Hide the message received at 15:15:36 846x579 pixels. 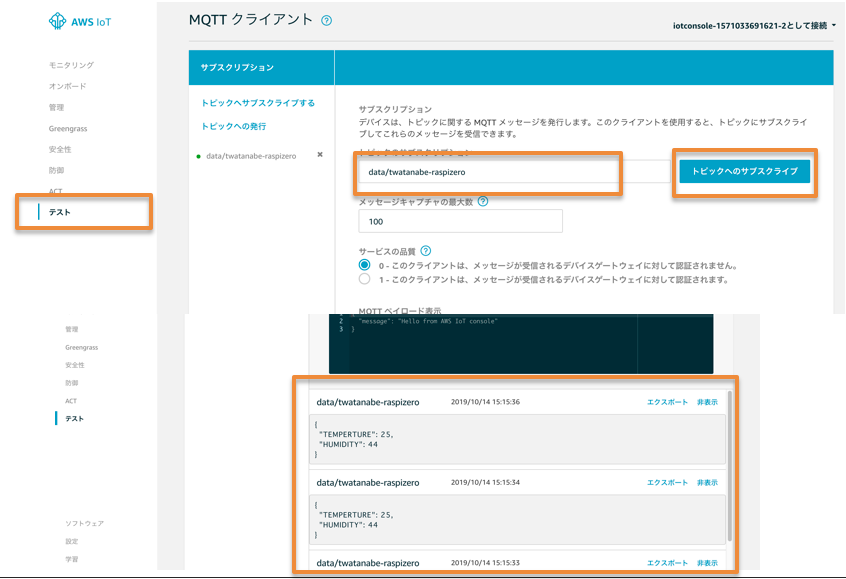707,402
